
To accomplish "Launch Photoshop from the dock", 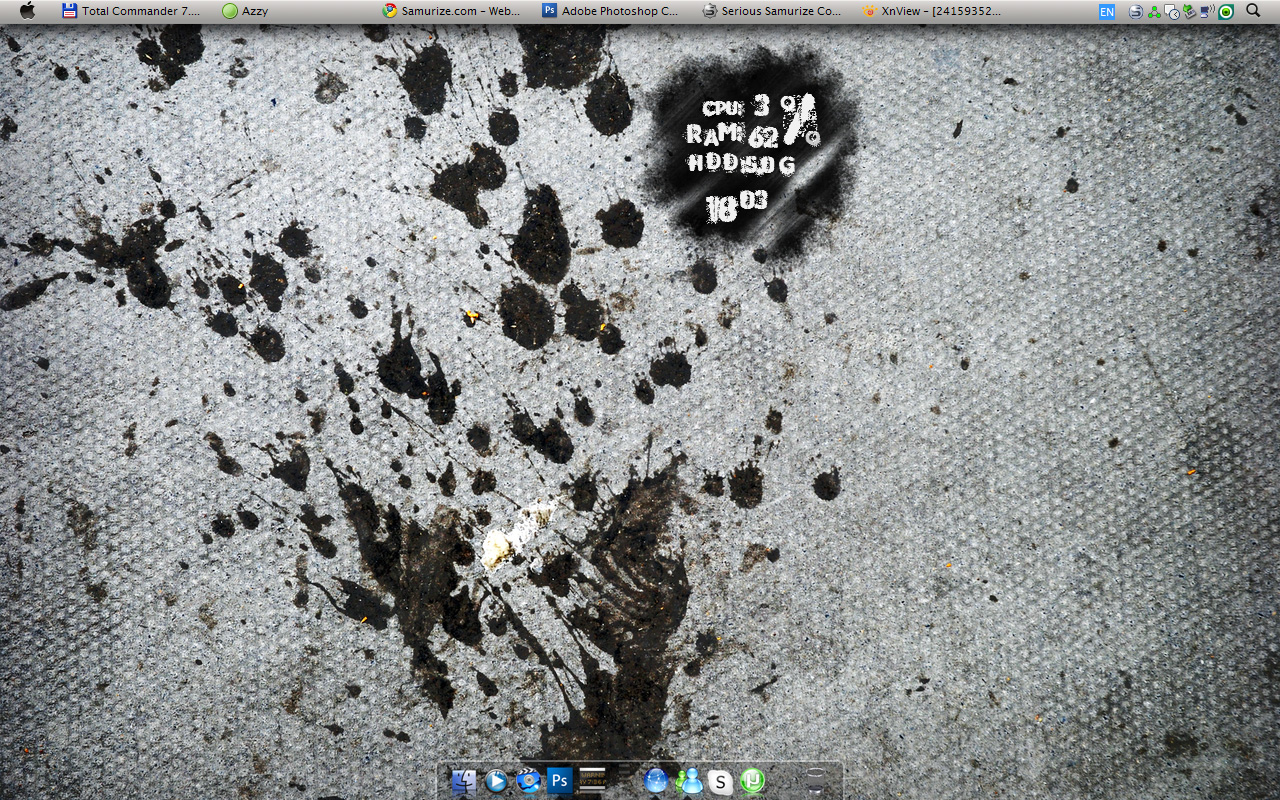I will [560, 781].
